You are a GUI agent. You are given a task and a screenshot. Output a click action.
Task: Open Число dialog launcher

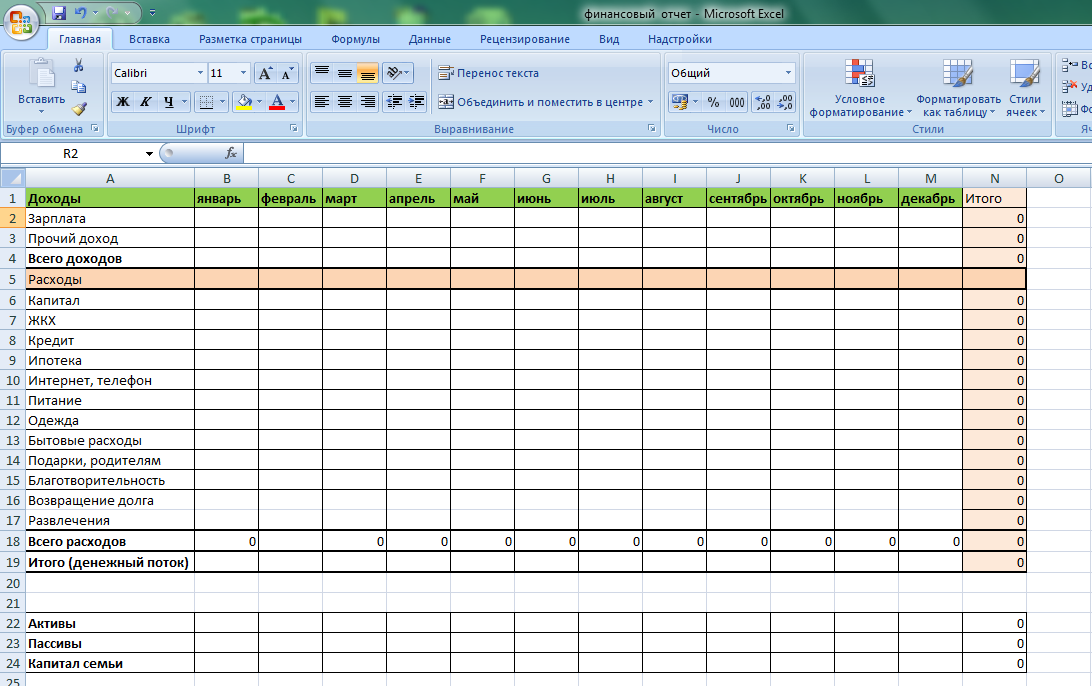[791, 128]
